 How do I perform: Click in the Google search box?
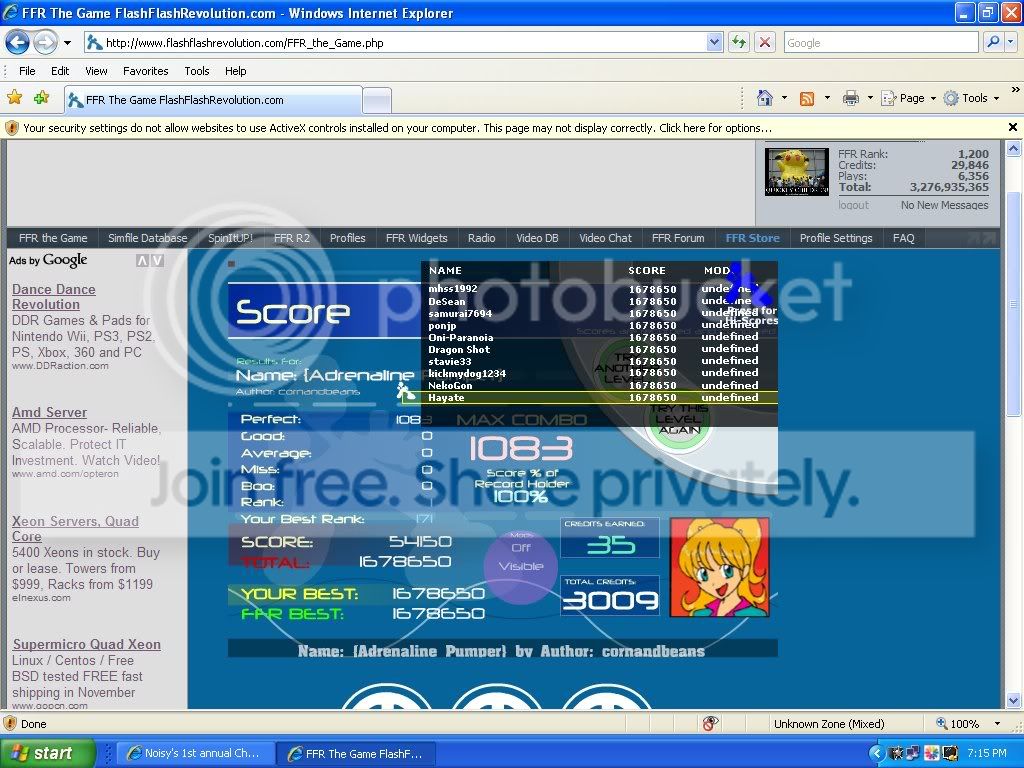coord(879,43)
